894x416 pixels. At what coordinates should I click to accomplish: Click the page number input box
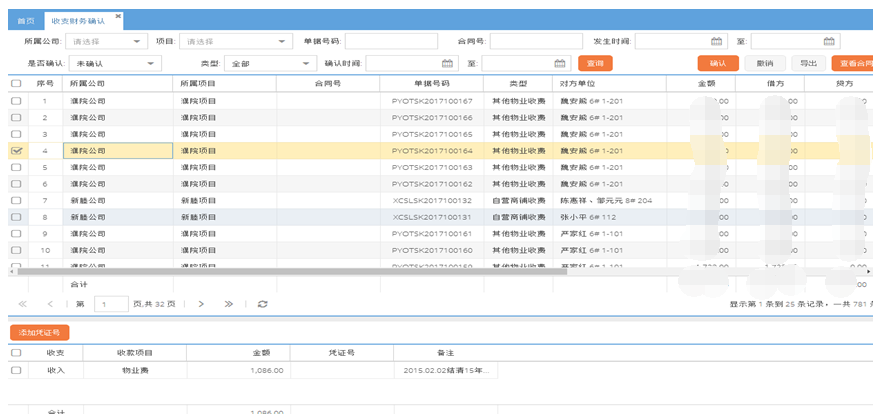pos(111,304)
